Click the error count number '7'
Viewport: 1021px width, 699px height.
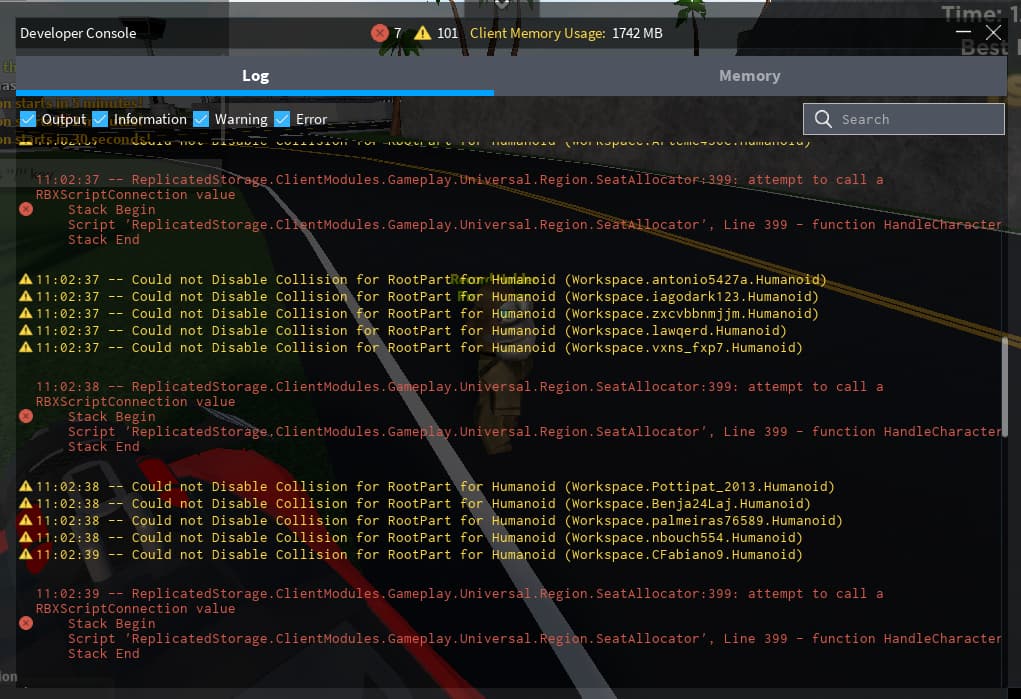click(397, 33)
